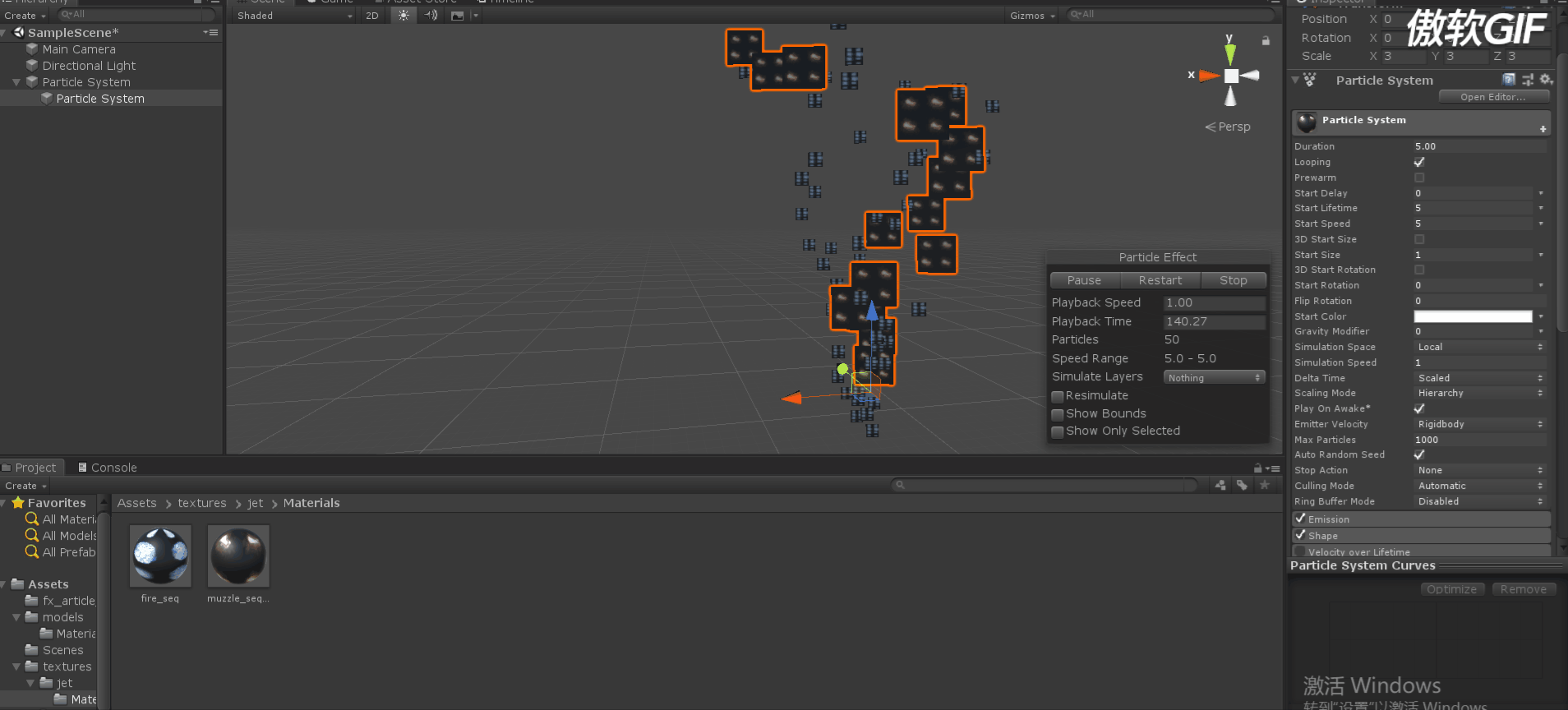This screenshot has width=1568, height=710.
Task: Toggle scene effects image icon
Action: coord(458,16)
